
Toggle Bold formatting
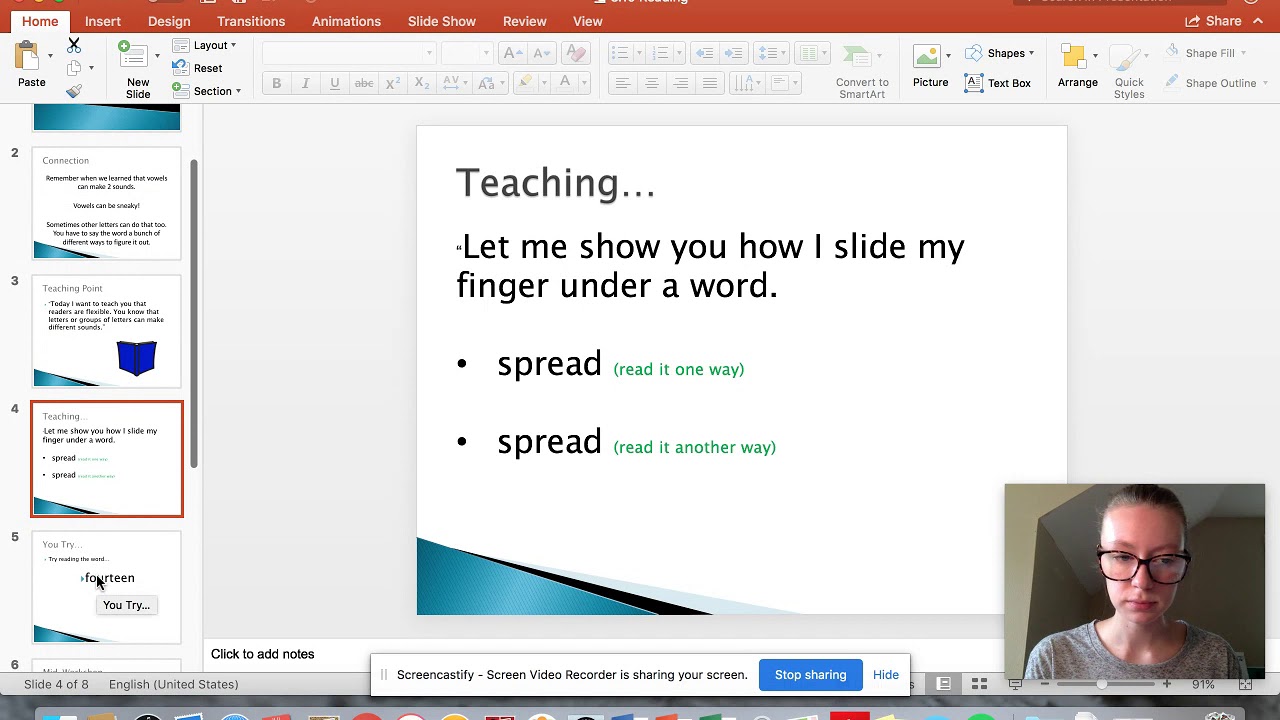click(276, 83)
